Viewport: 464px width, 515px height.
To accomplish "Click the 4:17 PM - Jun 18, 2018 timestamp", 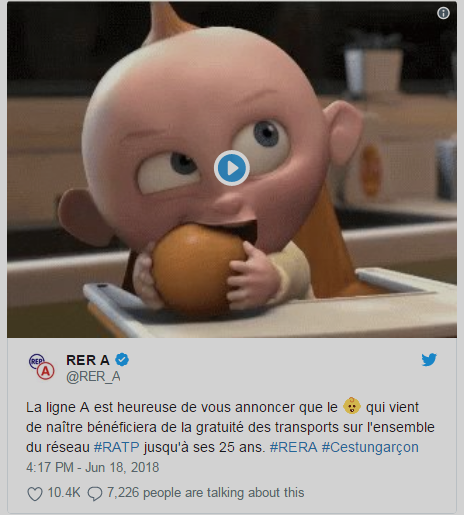I will pyautogui.click(x=93, y=467).
